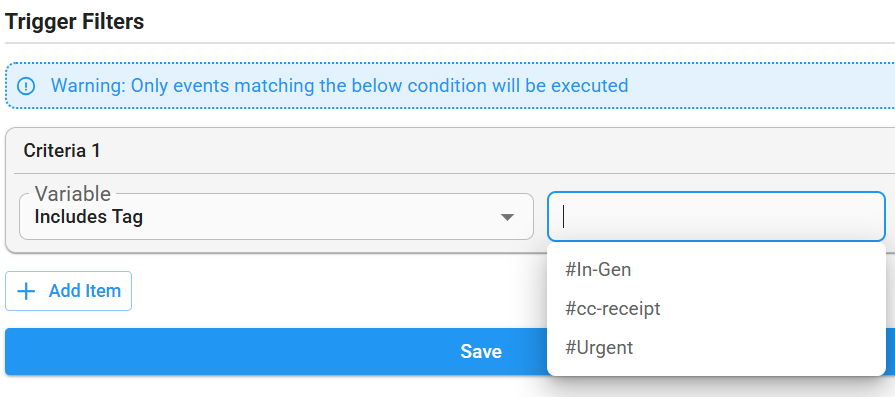Click the Save label on the blue bar
This screenshot has height=397, width=895.
pos(481,351)
